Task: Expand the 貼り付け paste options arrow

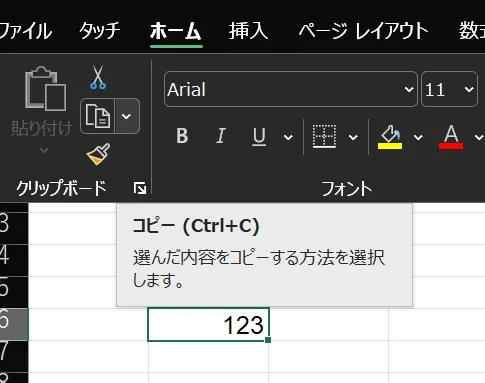Action: tap(44, 151)
